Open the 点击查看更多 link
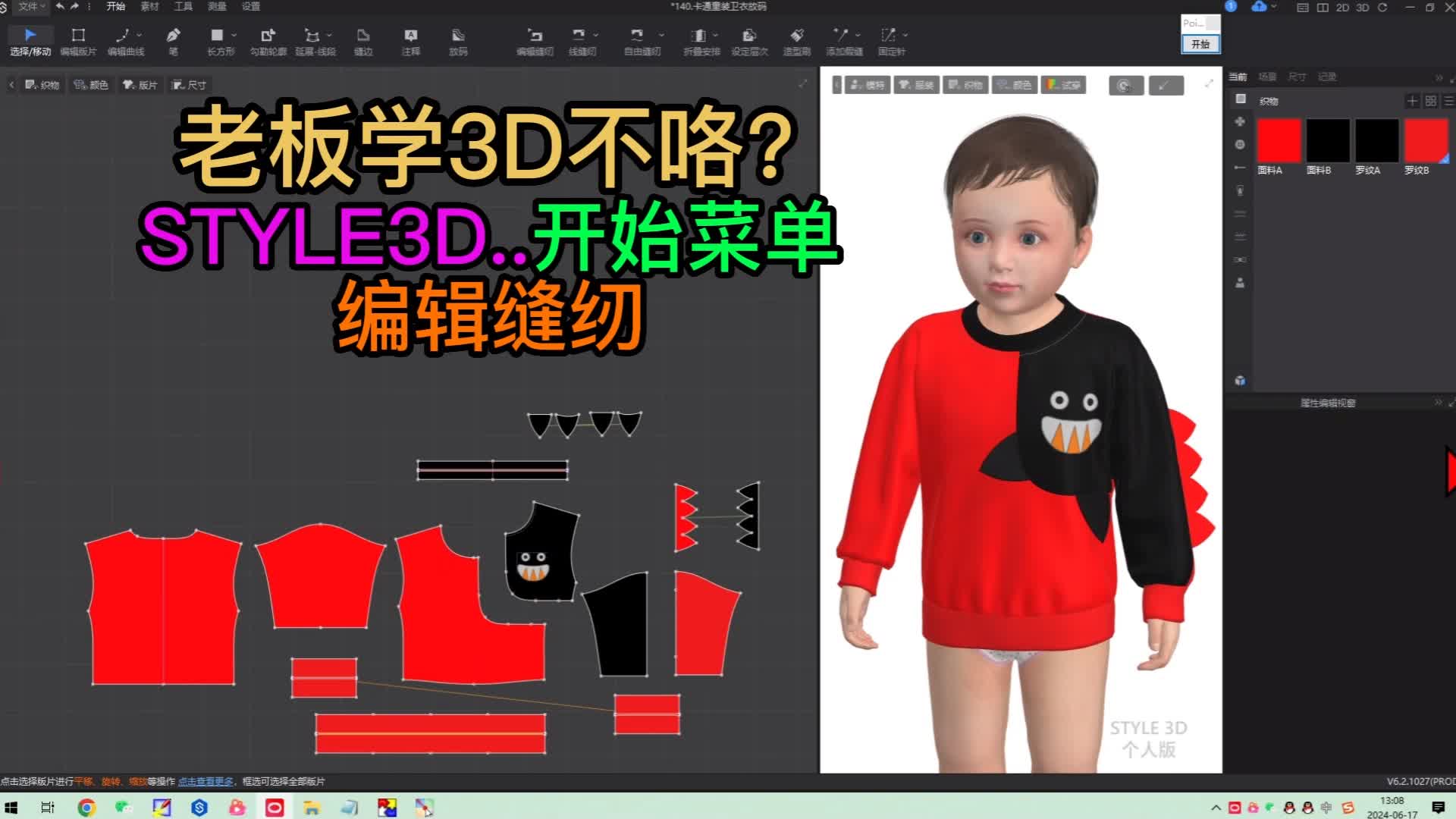Screen dimensions: 1456x819 206,781
